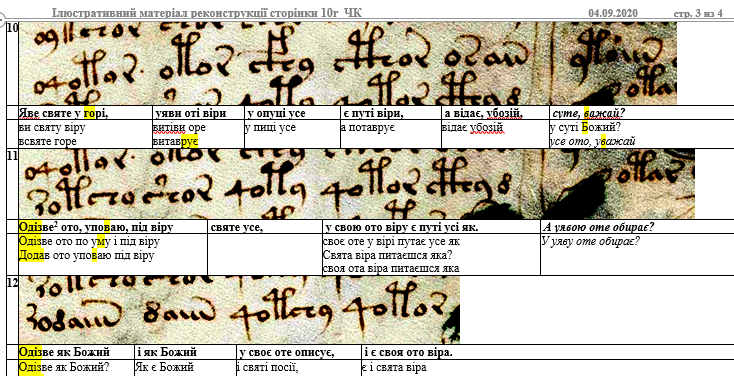The width and height of the screenshot is (734, 376).
Task: Click the line 'Одізве ото по уму і під віру'
Action: pos(89,242)
